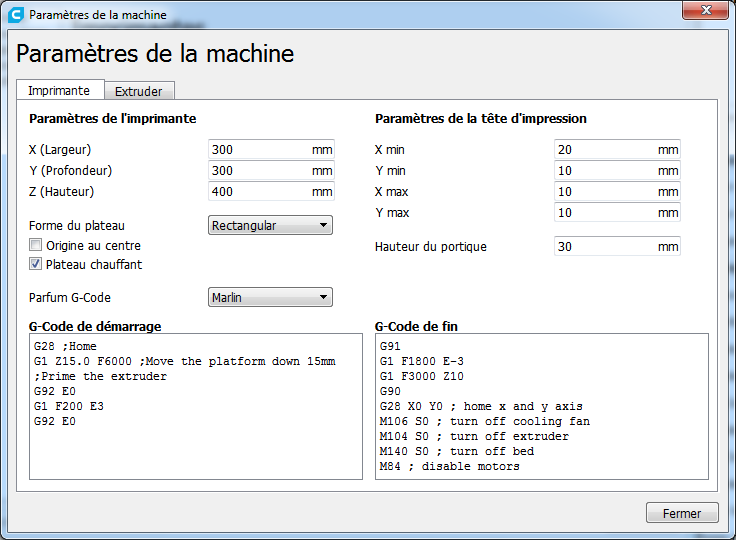Click the 'M140 S0 ; turn off bed' line
736x540 pixels.
tap(457, 451)
